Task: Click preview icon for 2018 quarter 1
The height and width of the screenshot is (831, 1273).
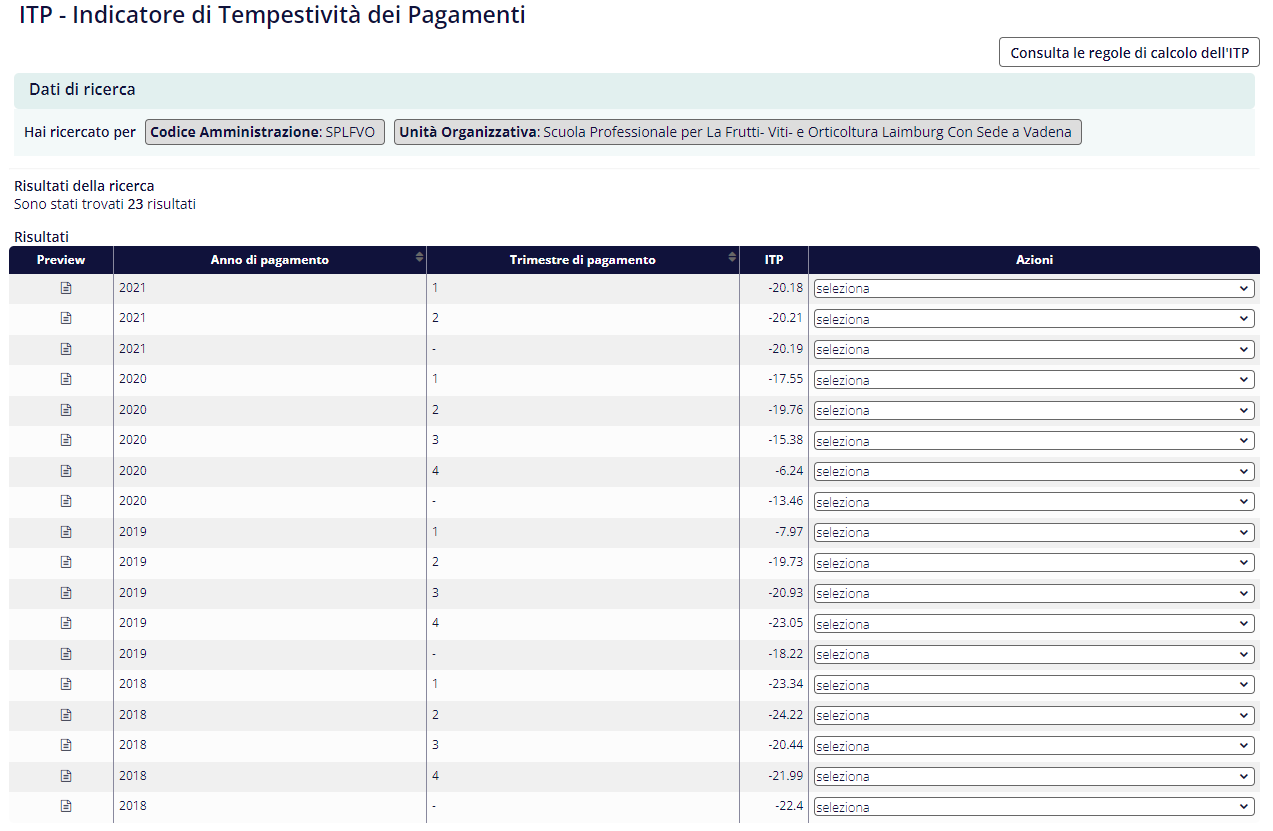Action: (66, 684)
